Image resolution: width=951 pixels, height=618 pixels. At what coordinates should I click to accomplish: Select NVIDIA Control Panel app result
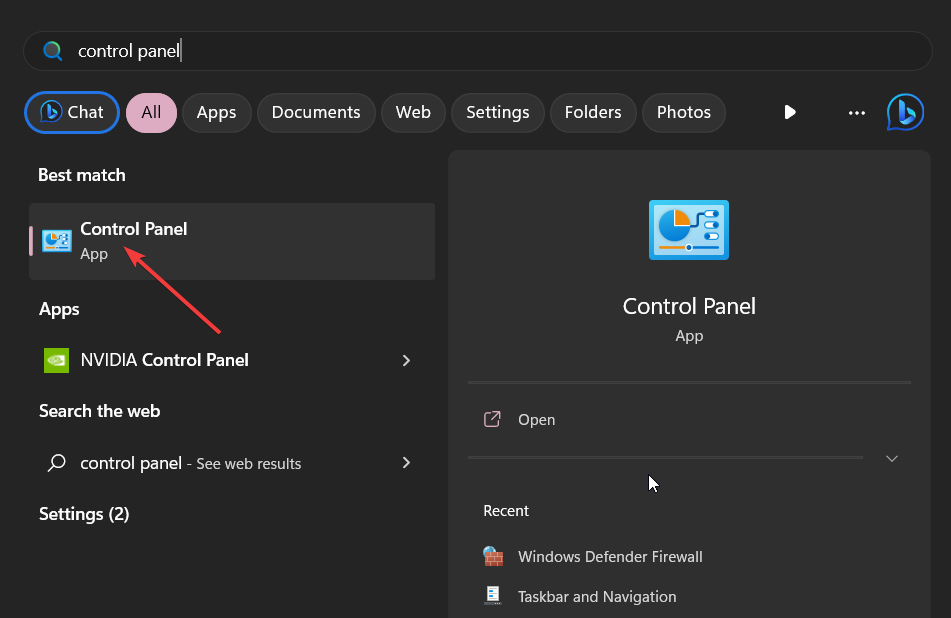click(x=232, y=360)
